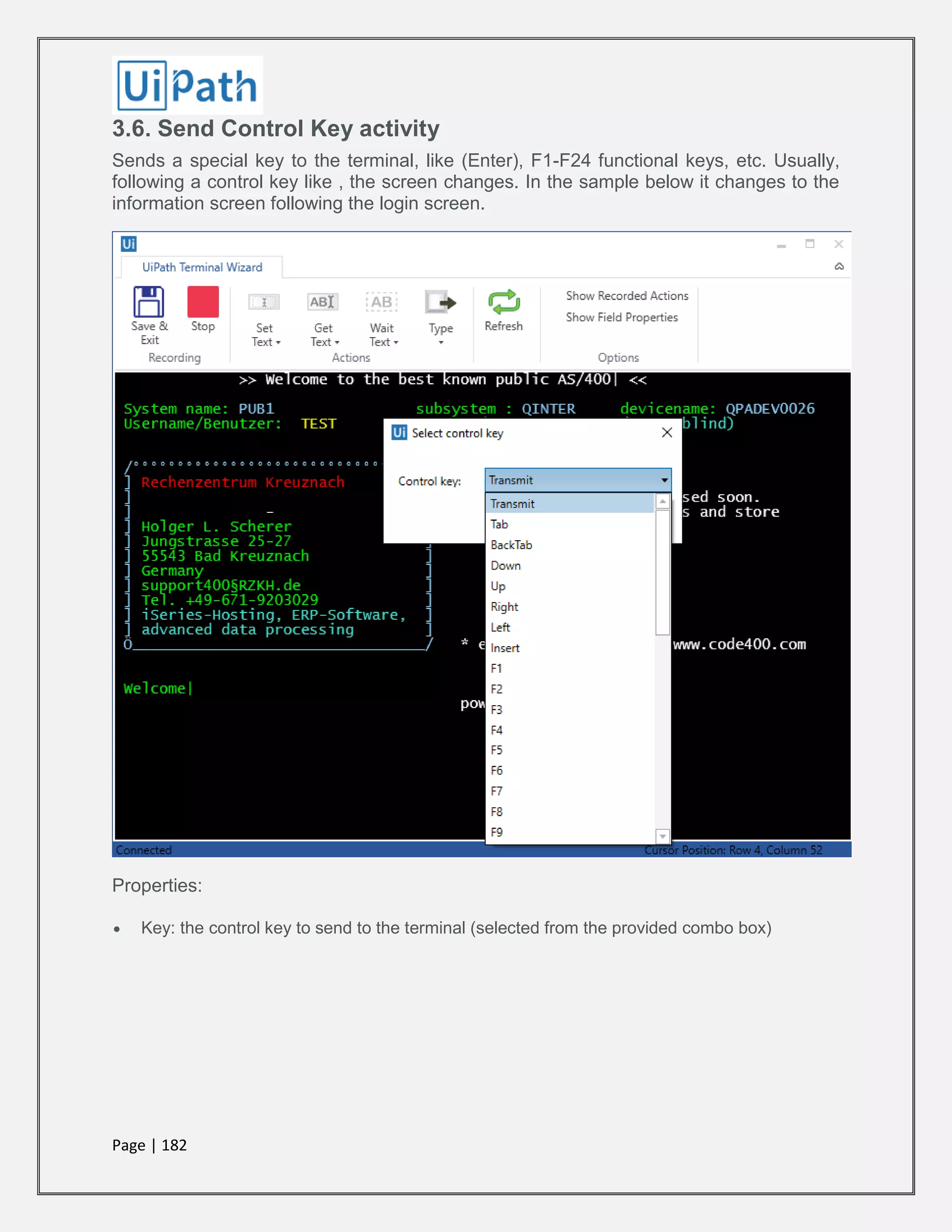Click 'Rechenzentrum Kreuznach' red text
The image size is (952, 1232).
coord(243,482)
